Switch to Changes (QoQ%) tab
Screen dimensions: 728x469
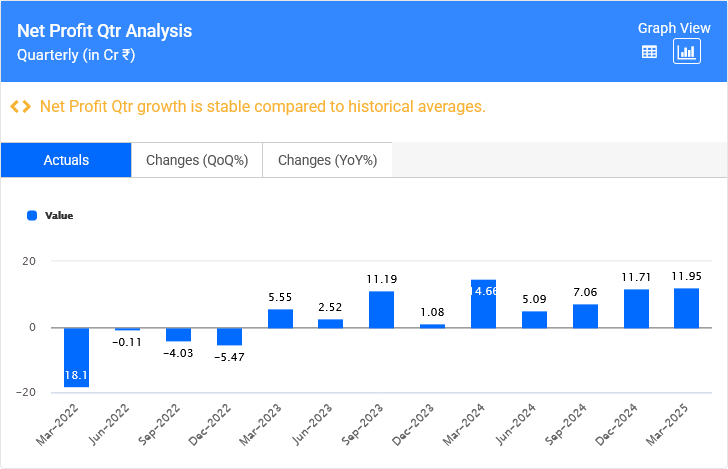click(x=196, y=160)
